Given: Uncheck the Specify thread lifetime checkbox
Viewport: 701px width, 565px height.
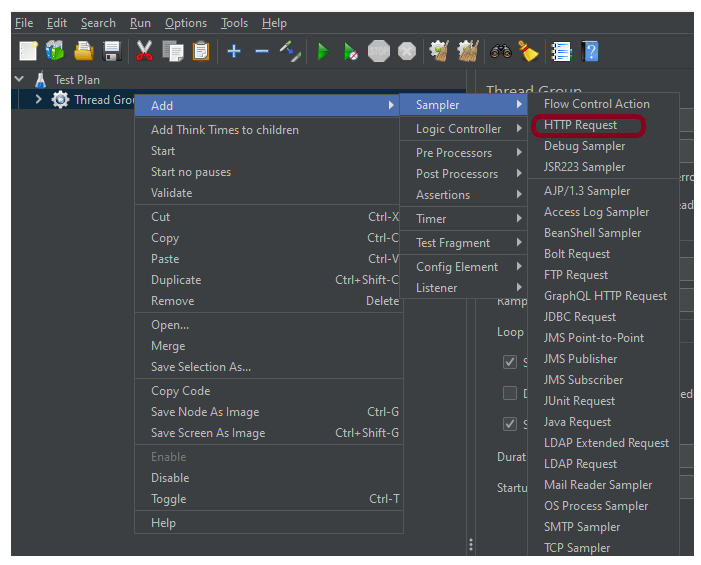Looking at the screenshot, I should point(510,424).
